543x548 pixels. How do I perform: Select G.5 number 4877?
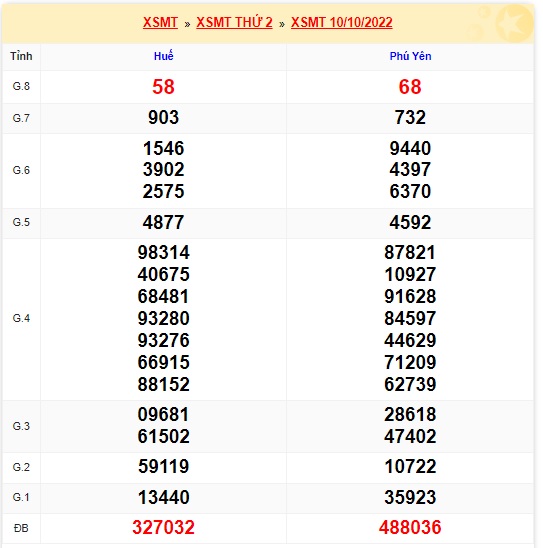coord(163,222)
